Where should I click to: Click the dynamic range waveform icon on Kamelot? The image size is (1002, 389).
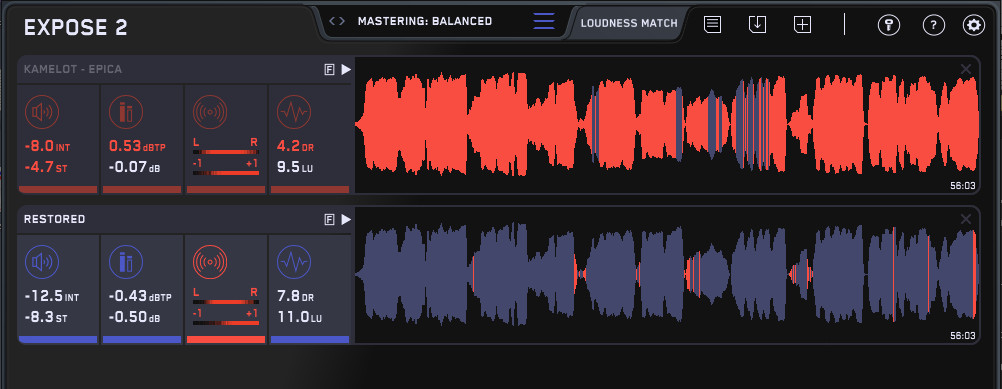point(294,112)
